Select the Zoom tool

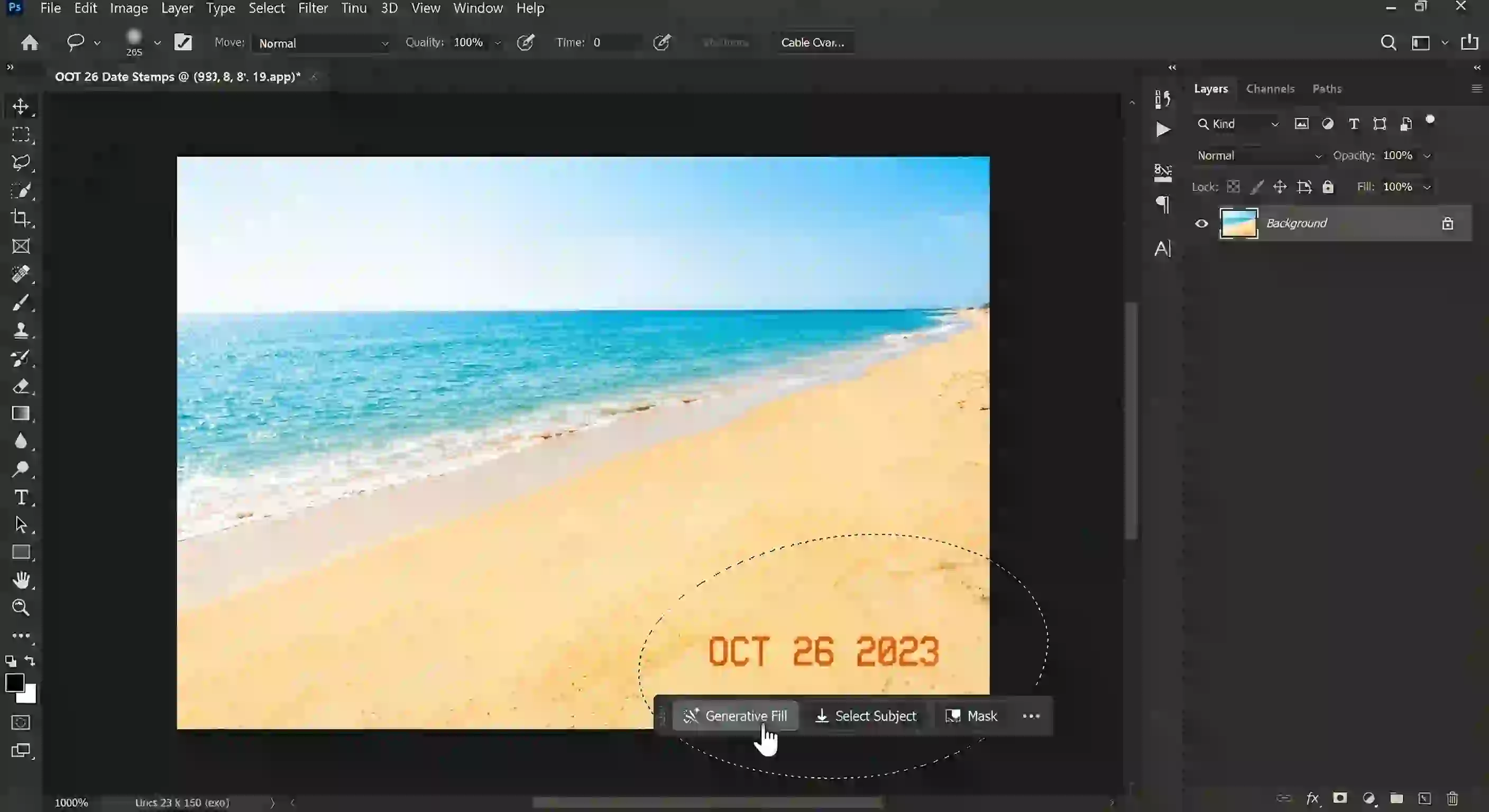pyautogui.click(x=21, y=607)
